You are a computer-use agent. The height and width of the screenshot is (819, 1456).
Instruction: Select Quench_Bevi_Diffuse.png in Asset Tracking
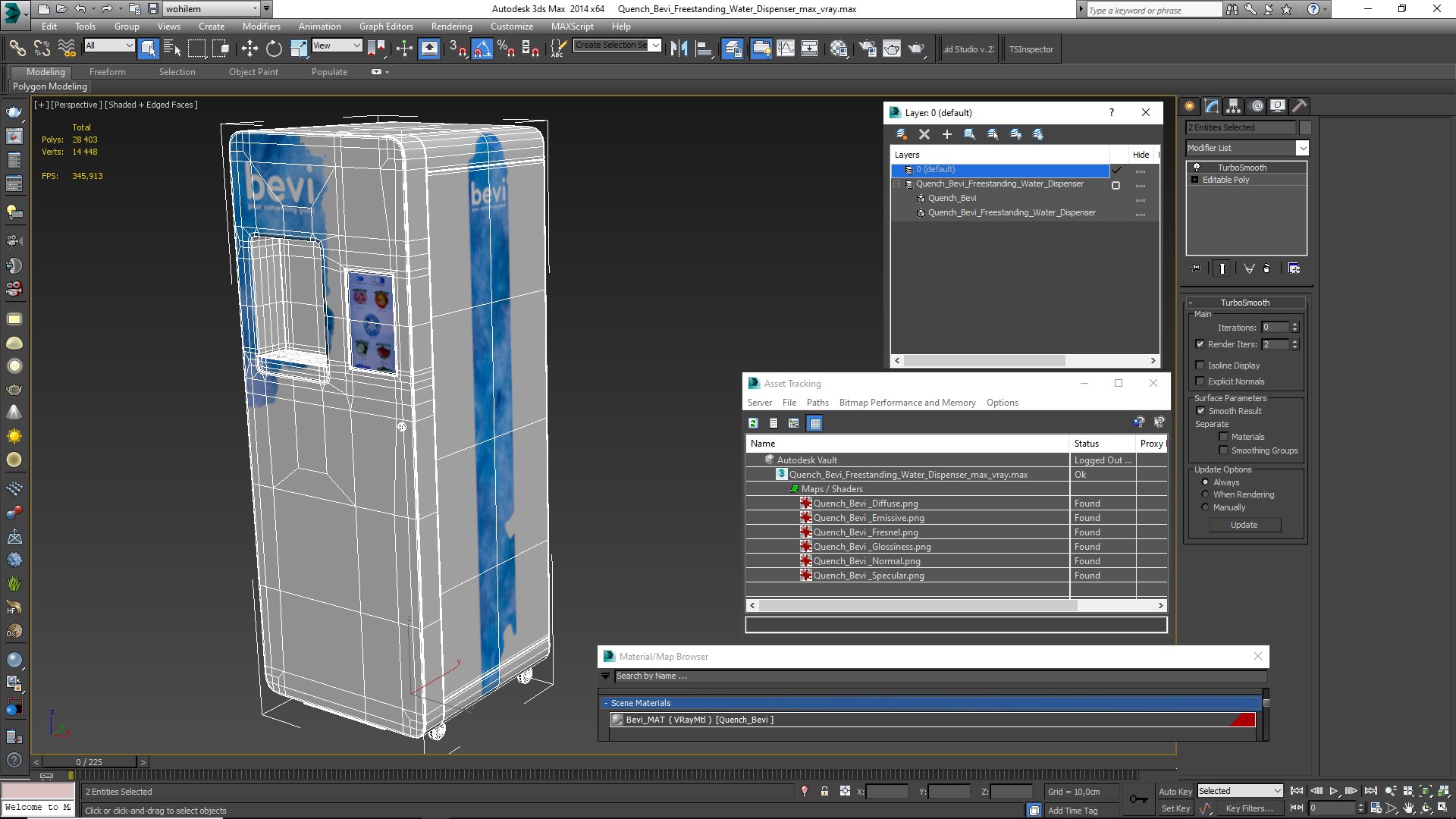click(865, 504)
